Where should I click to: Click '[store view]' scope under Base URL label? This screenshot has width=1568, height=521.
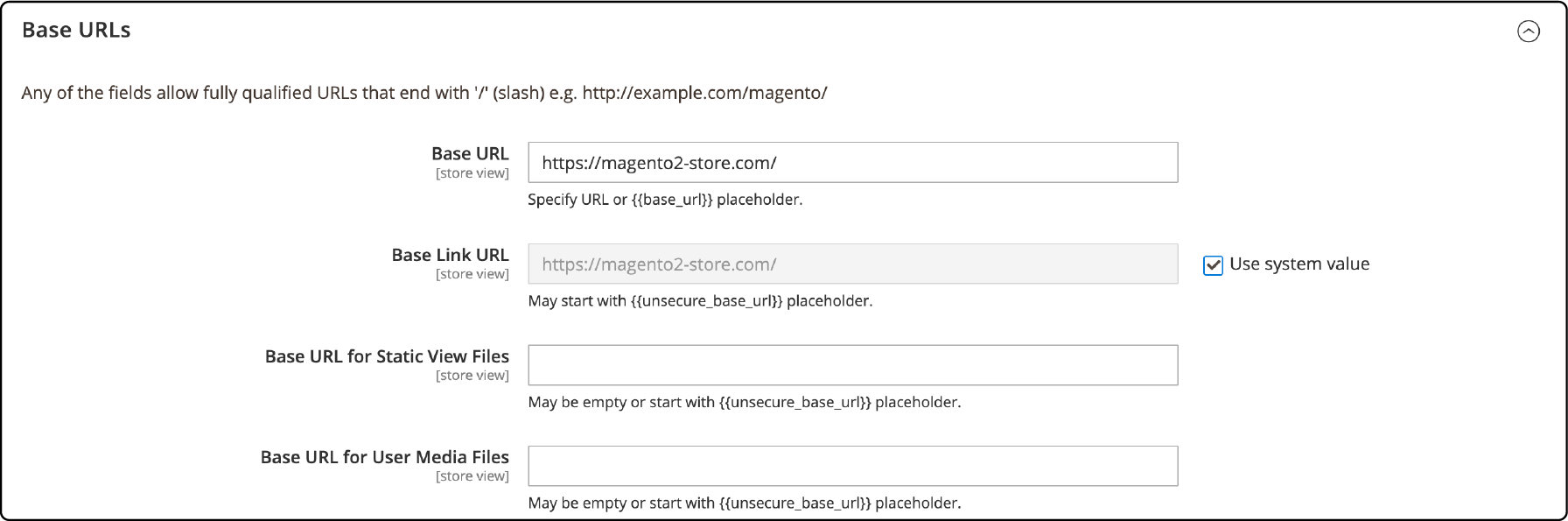tap(472, 173)
